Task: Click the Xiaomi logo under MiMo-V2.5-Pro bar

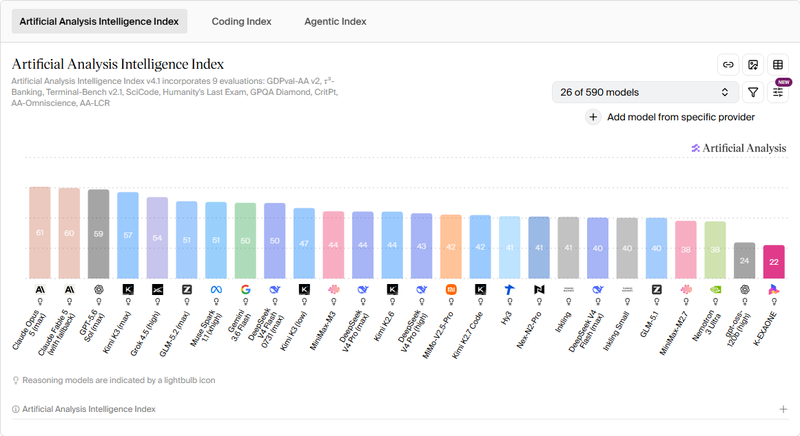Action: coord(451,290)
